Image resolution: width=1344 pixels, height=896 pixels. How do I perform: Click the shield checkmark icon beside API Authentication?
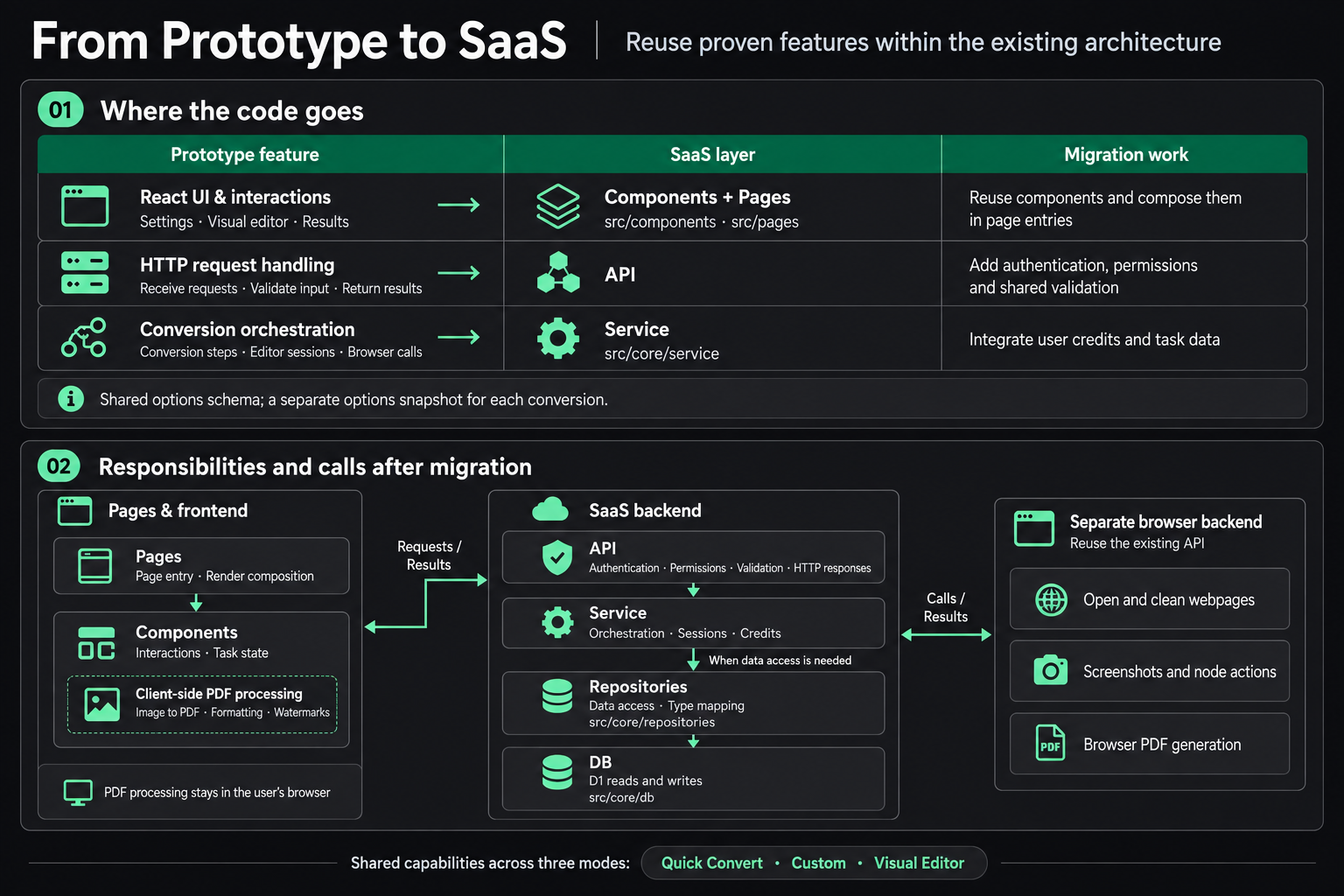557,557
